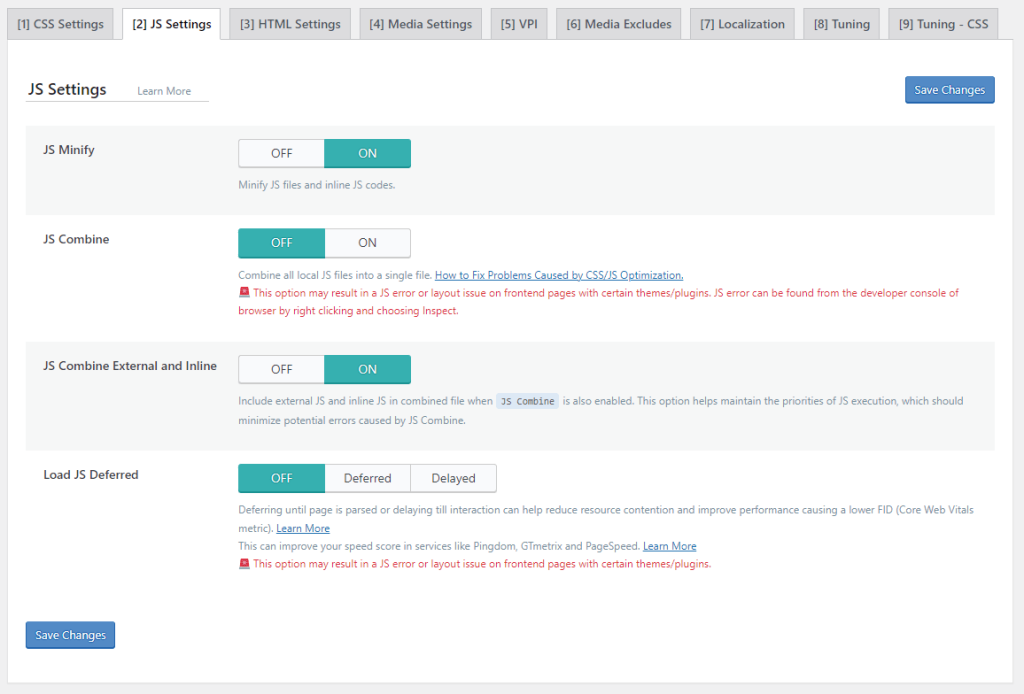1024x694 pixels.
Task: Open the Tuning - CSS tab
Action: coord(943,24)
